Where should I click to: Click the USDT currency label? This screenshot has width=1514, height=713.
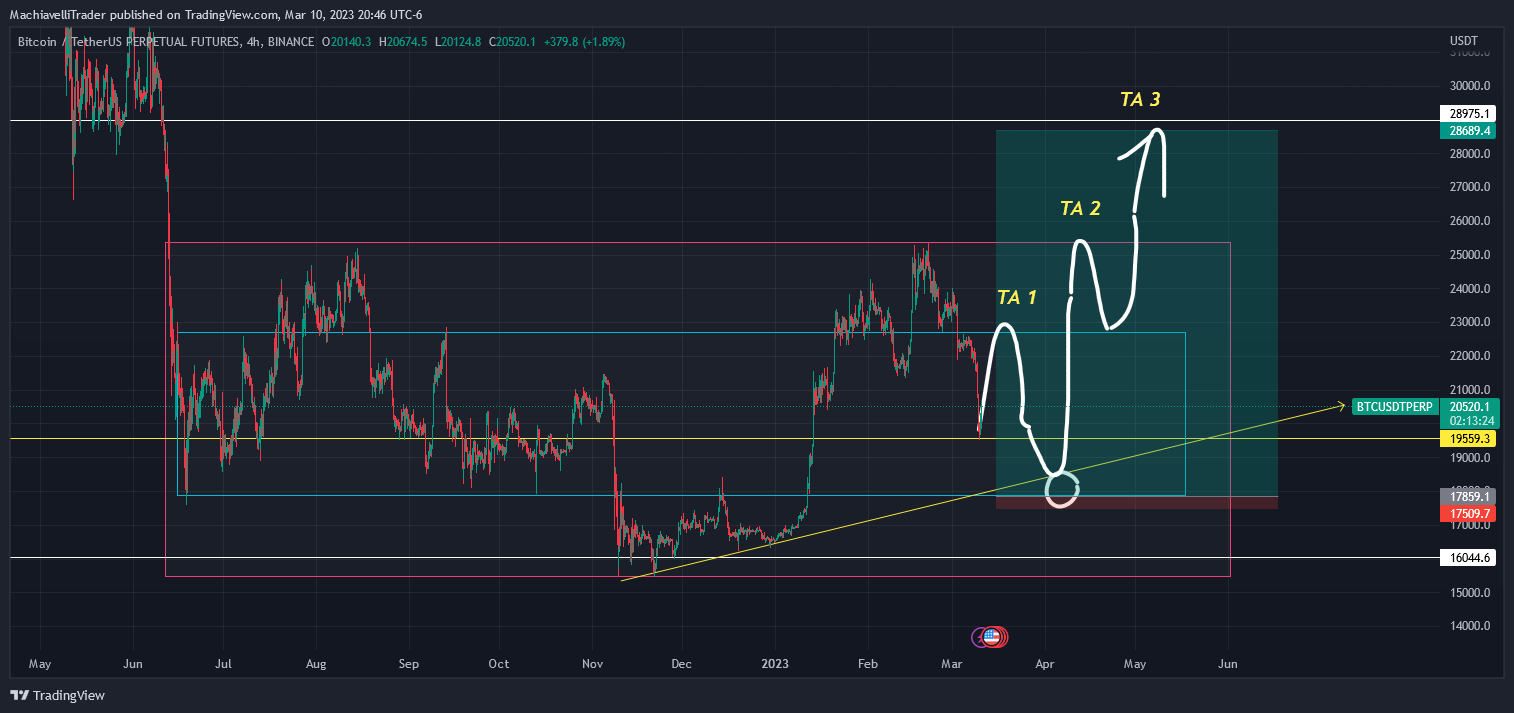pos(1463,41)
